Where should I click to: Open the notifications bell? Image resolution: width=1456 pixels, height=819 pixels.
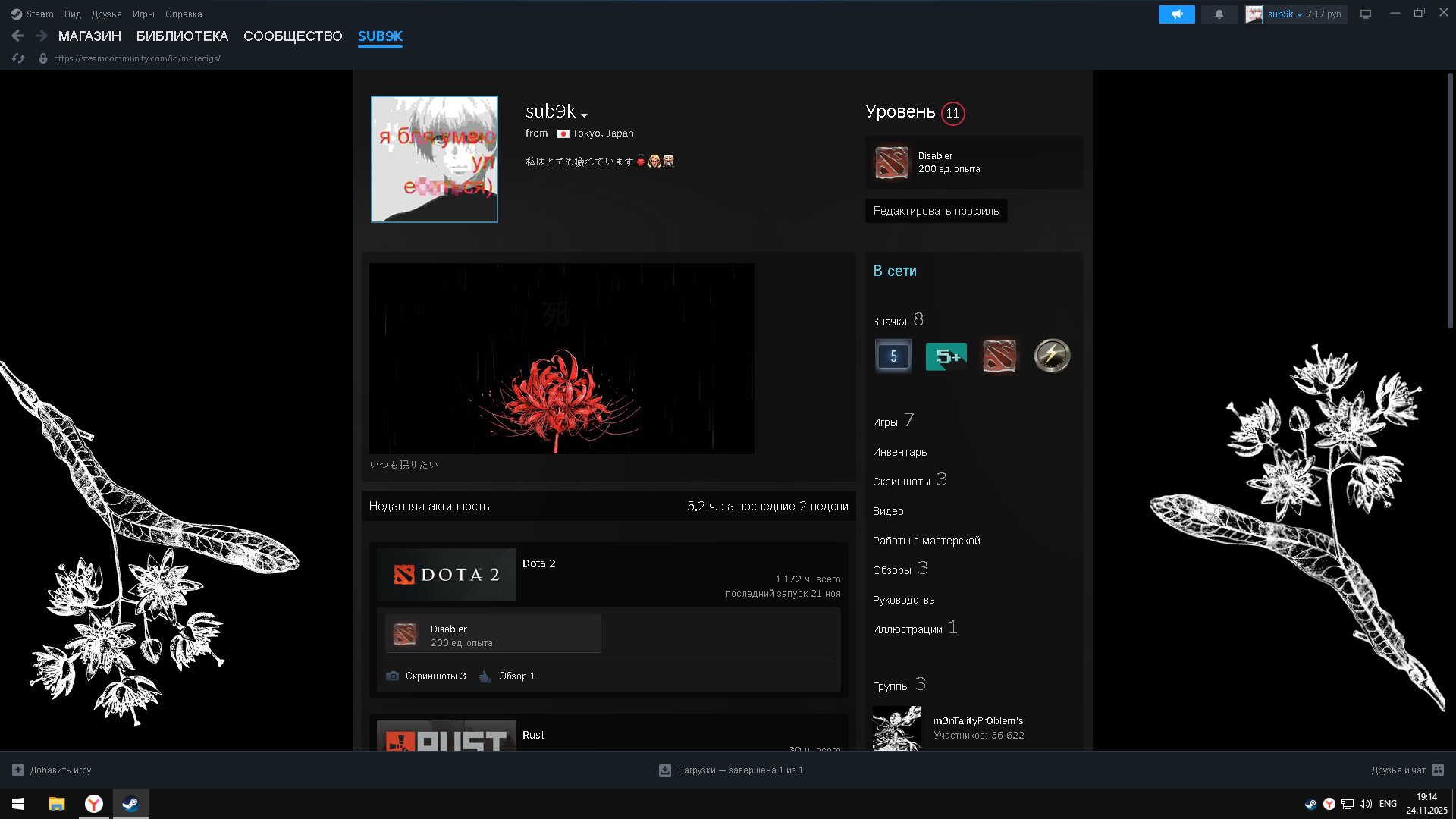click(x=1219, y=14)
